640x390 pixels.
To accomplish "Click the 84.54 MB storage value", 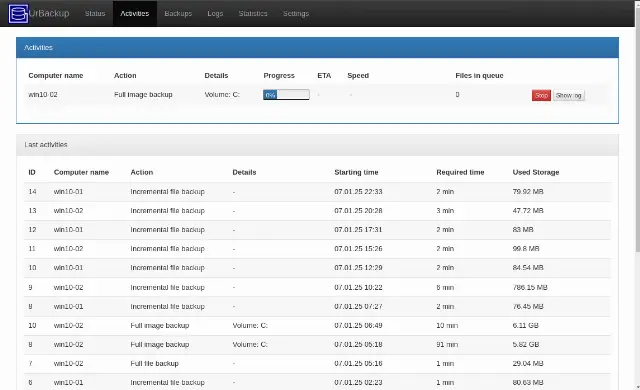I will (x=528, y=268).
